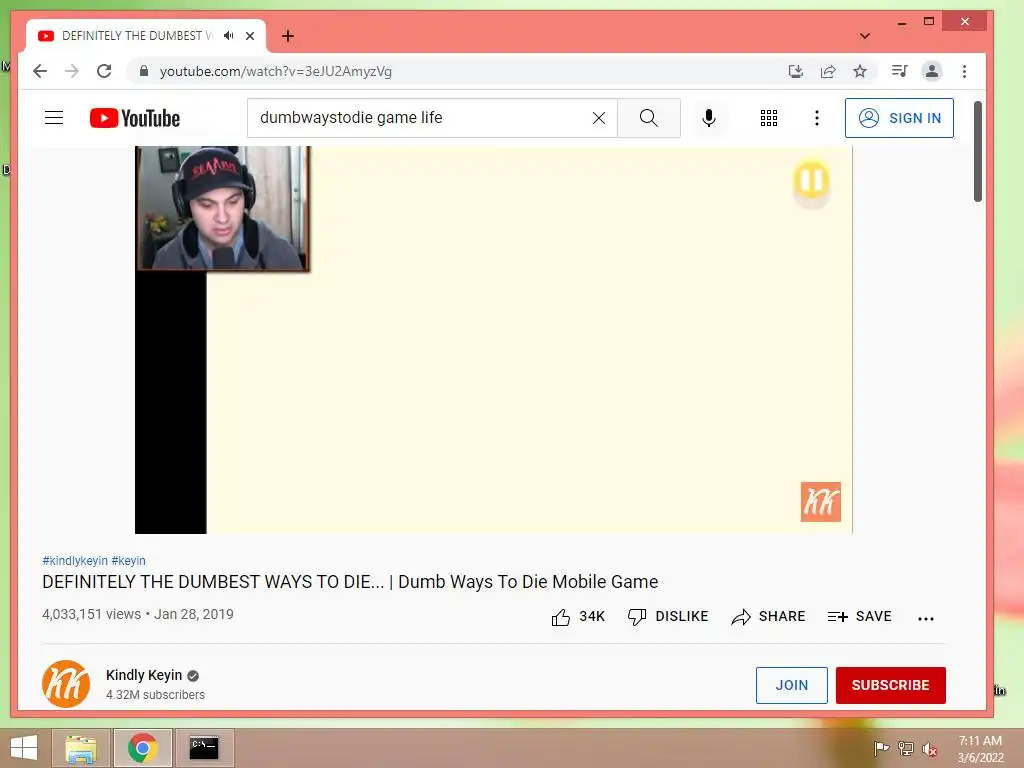Share this page from the address bar
Screen dimensions: 1024x768
828,71
